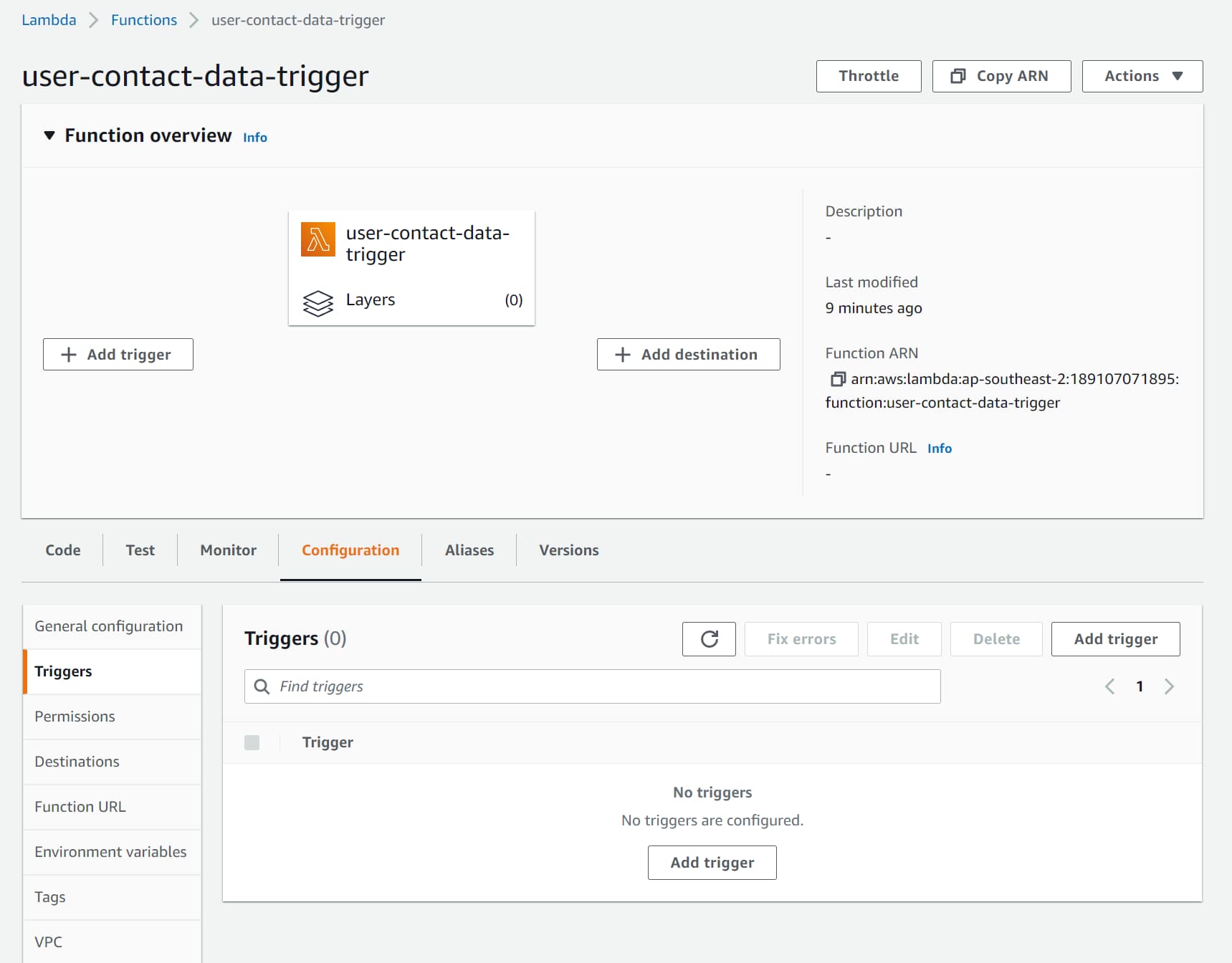Open Permissions settings in sidebar
Screen dimensions: 1232x963
(112, 717)
